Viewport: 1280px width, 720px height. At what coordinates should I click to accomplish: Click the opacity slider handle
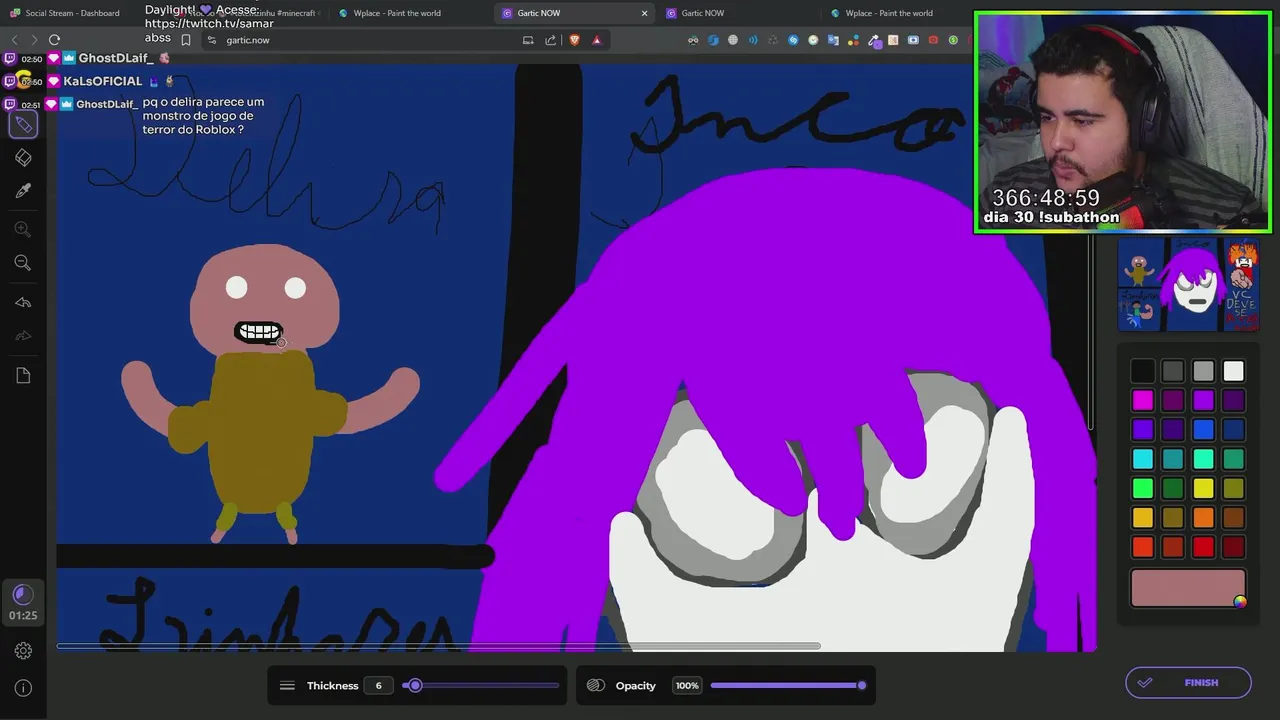861,686
